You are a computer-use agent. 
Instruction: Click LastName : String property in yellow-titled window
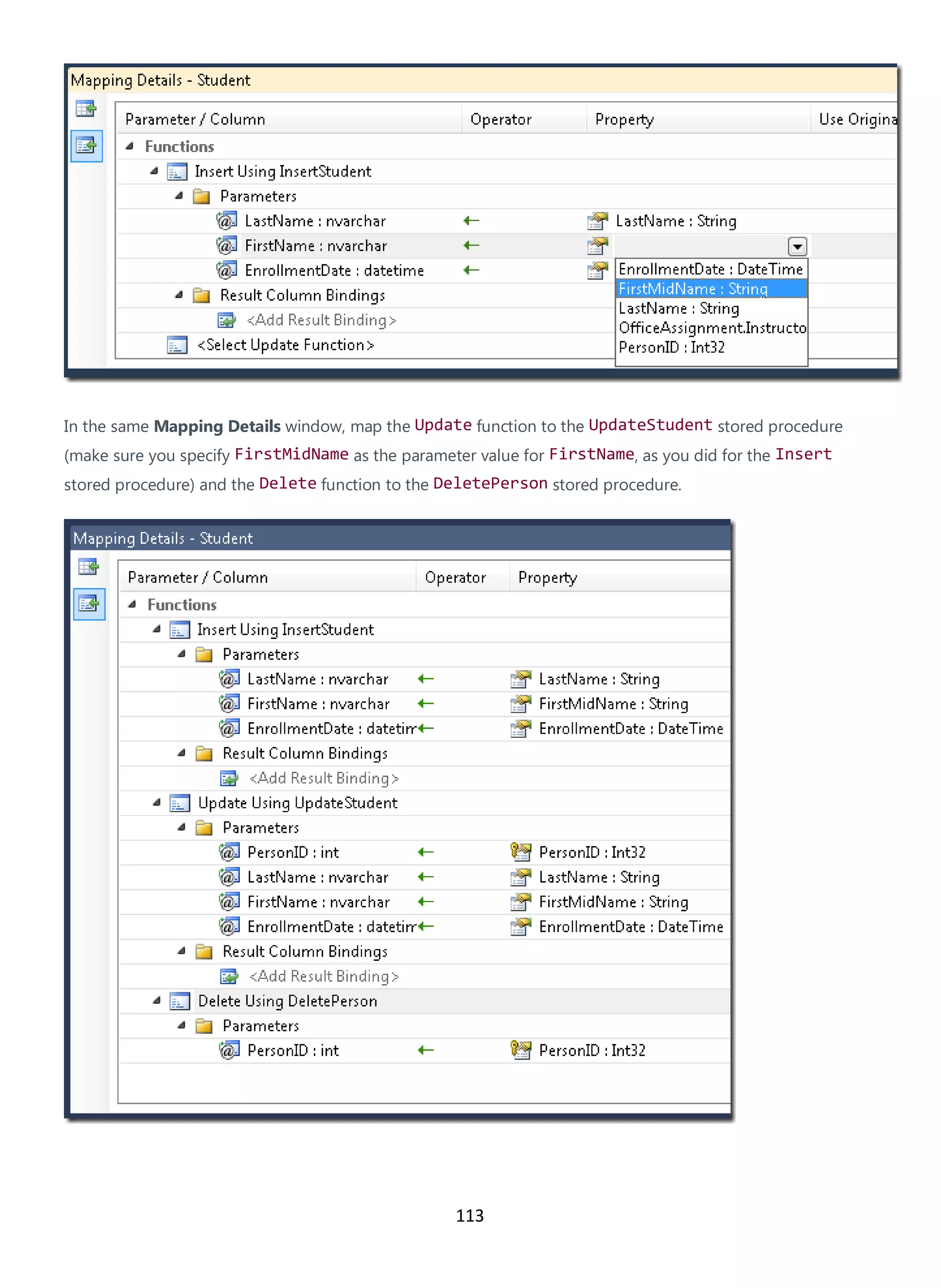click(676, 221)
